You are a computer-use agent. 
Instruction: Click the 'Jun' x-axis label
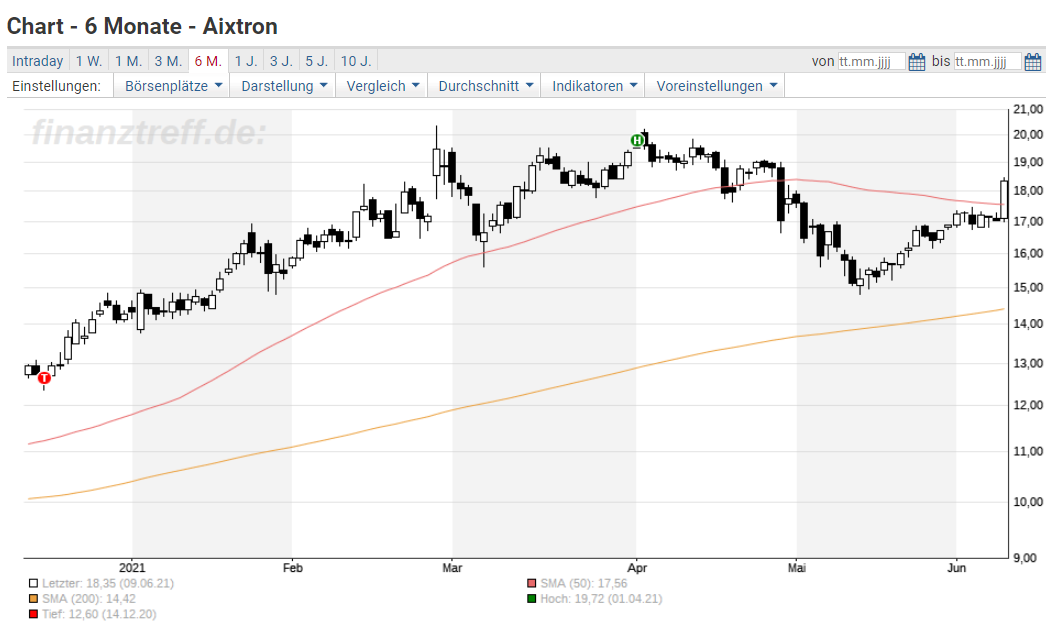[x=957, y=568]
